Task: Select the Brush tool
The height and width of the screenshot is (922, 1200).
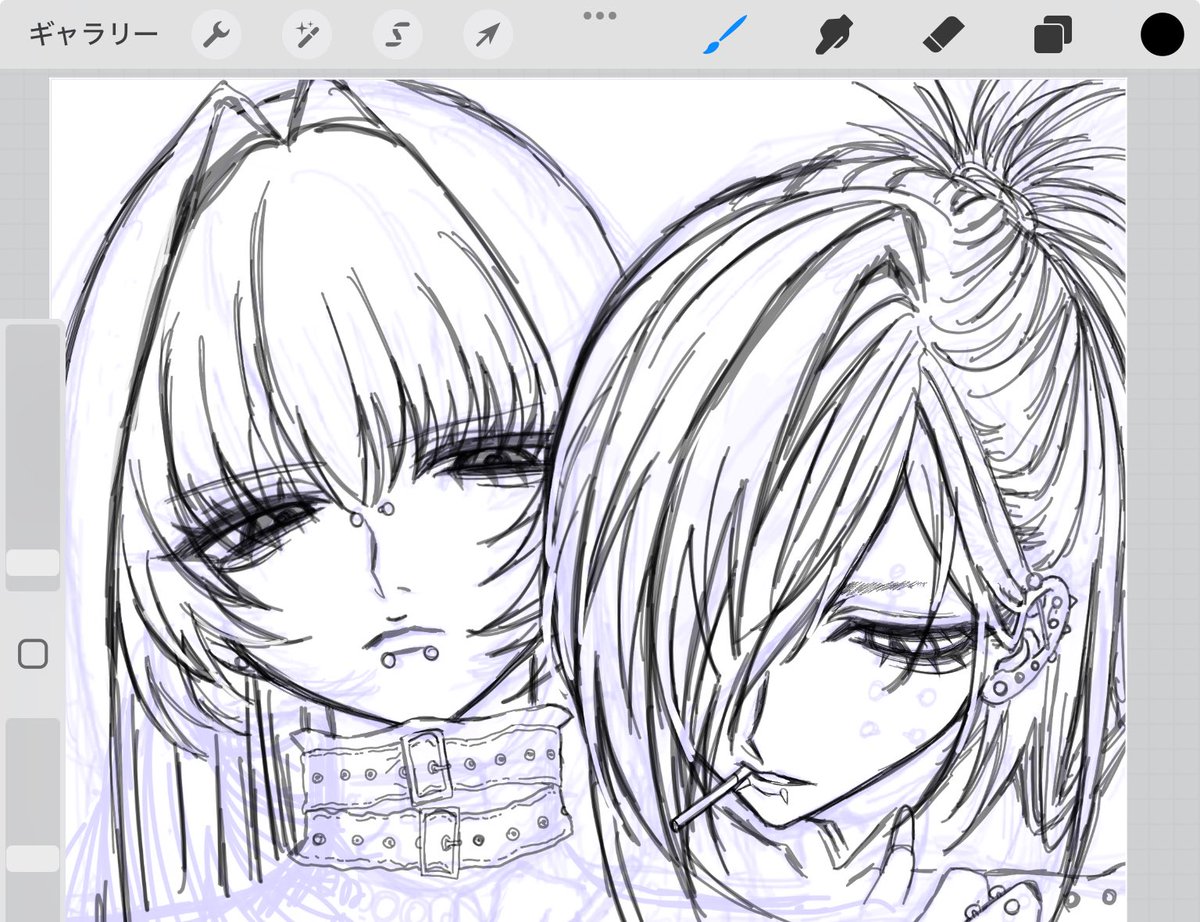Action: 724,36
